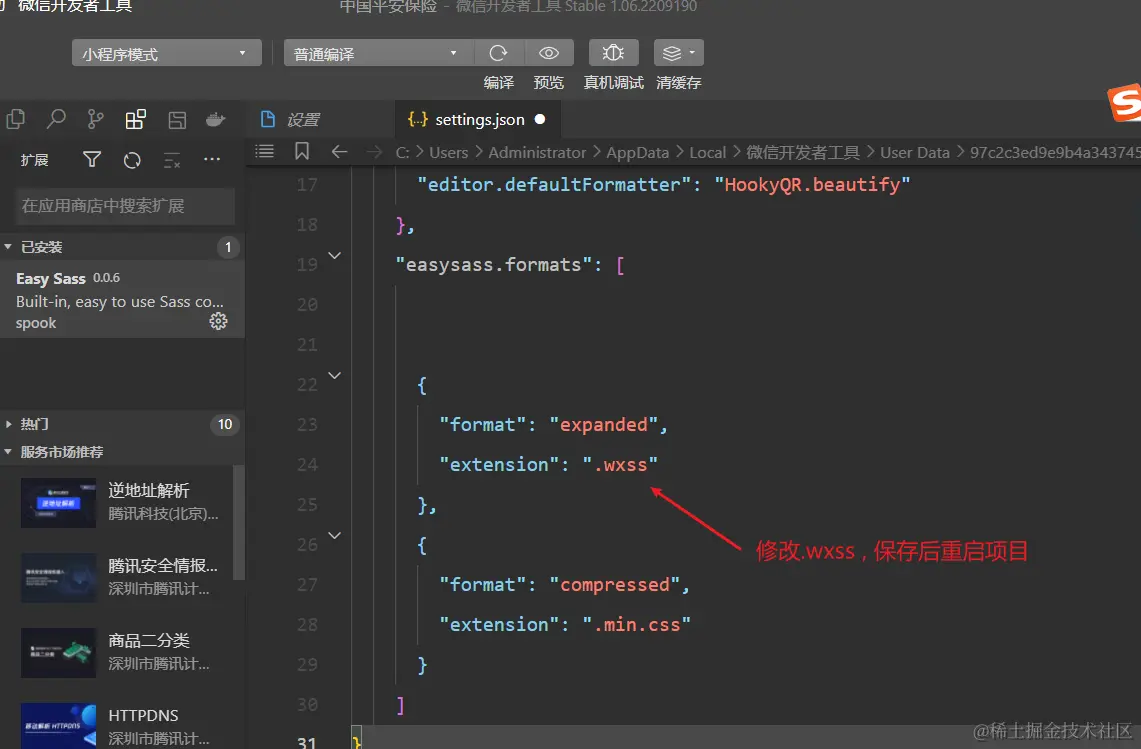Expand the 热门 popular section
The image size is (1141, 749).
[34, 424]
